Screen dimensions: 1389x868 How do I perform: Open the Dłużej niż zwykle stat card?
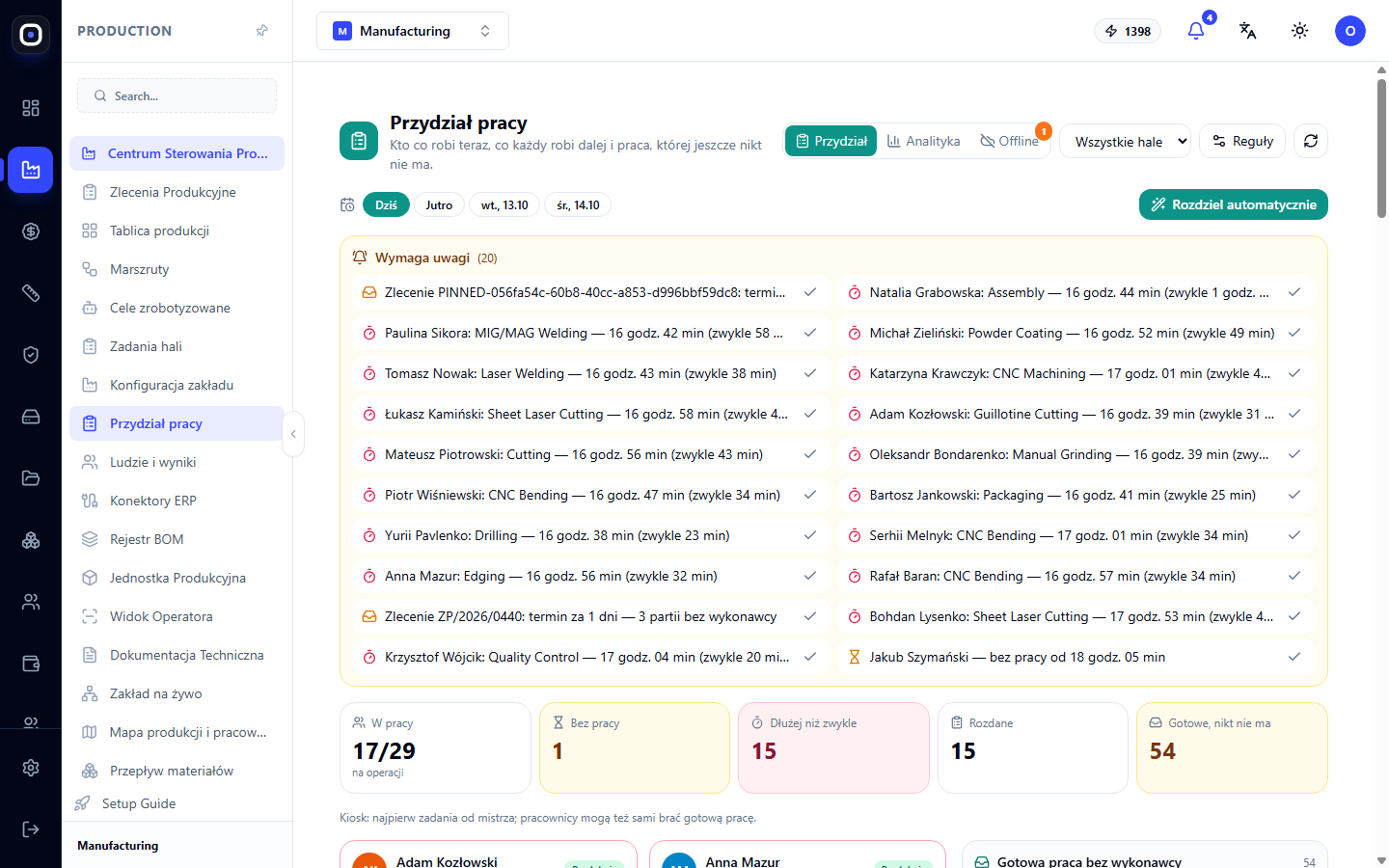tap(833, 747)
